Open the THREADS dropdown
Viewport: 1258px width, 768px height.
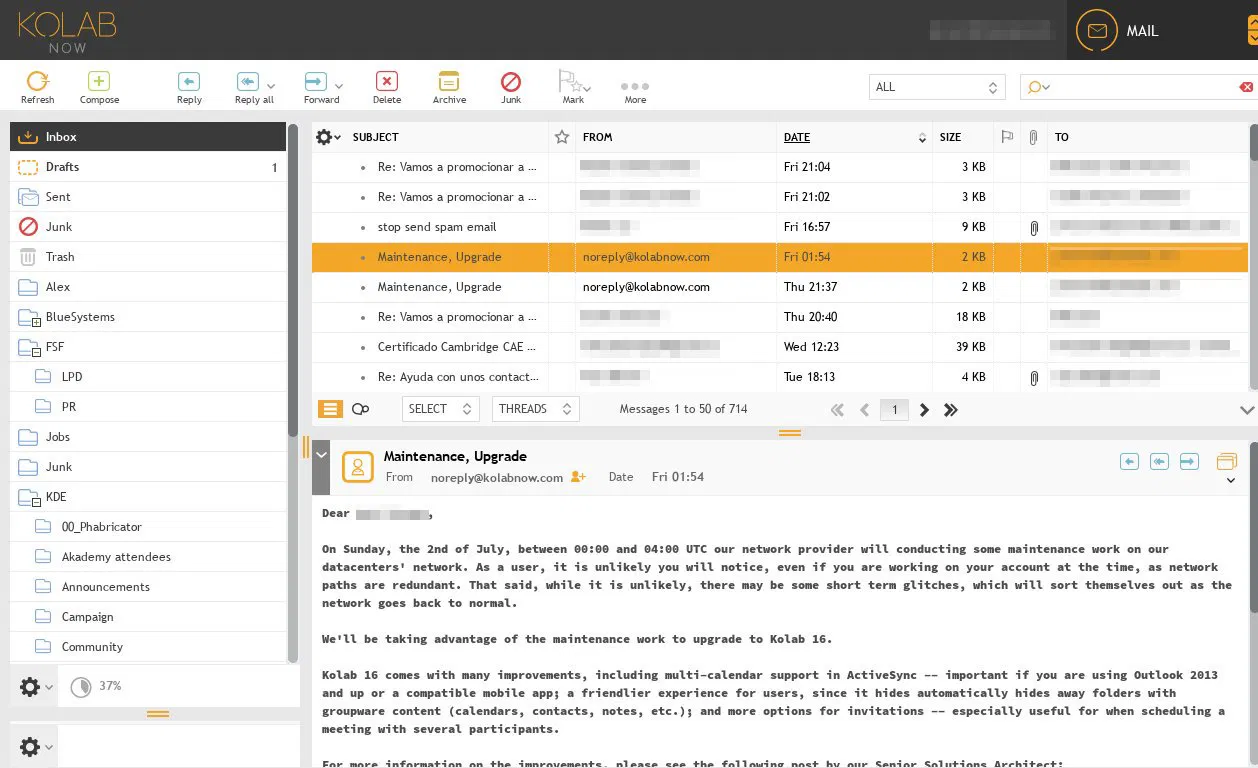pyautogui.click(x=536, y=409)
